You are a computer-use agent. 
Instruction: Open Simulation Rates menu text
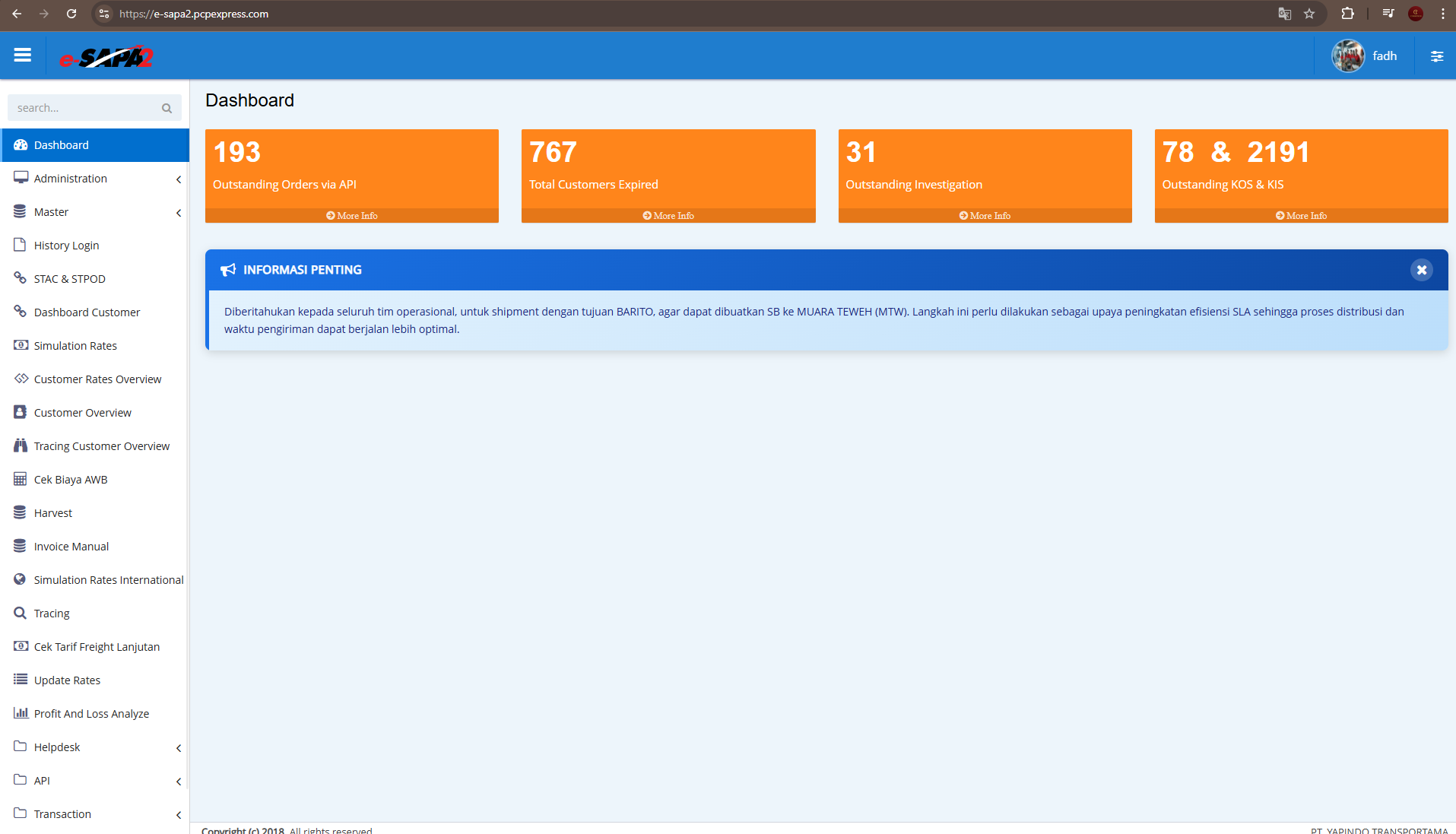pyautogui.click(x=75, y=346)
